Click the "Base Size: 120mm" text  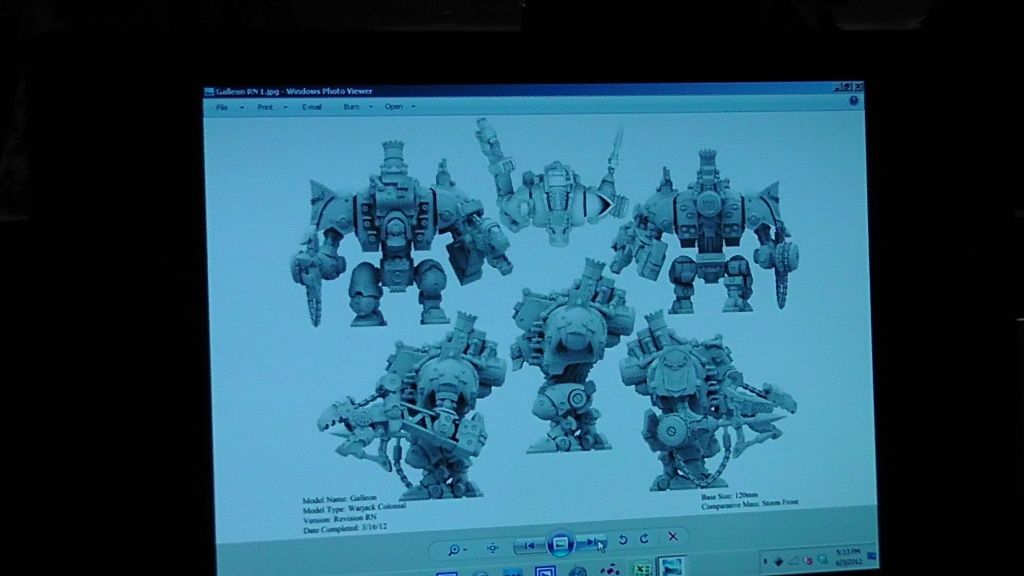pyautogui.click(x=729, y=496)
